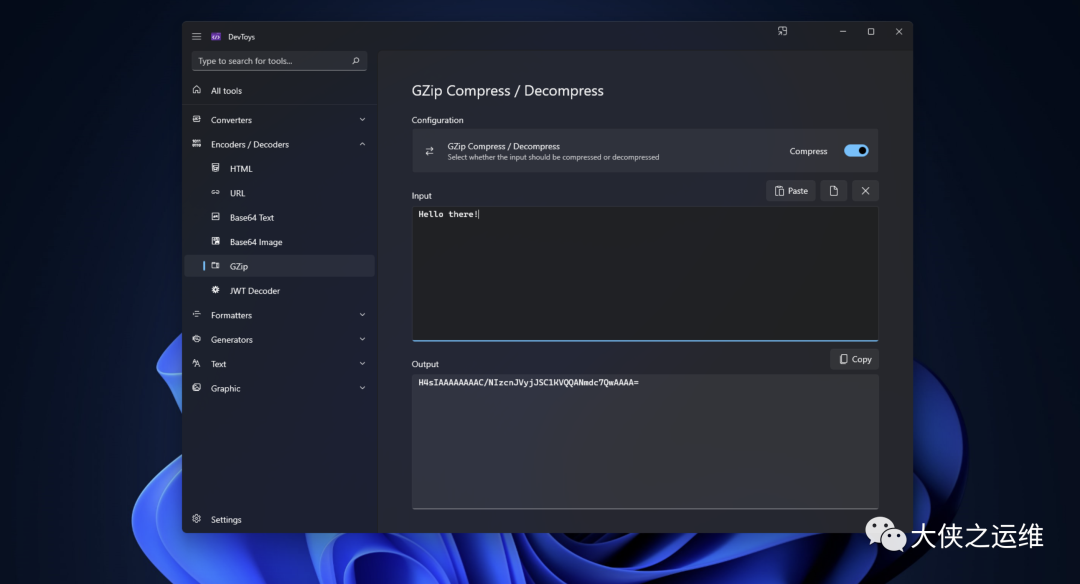Open the hamburger navigation menu

(x=196, y=36)
